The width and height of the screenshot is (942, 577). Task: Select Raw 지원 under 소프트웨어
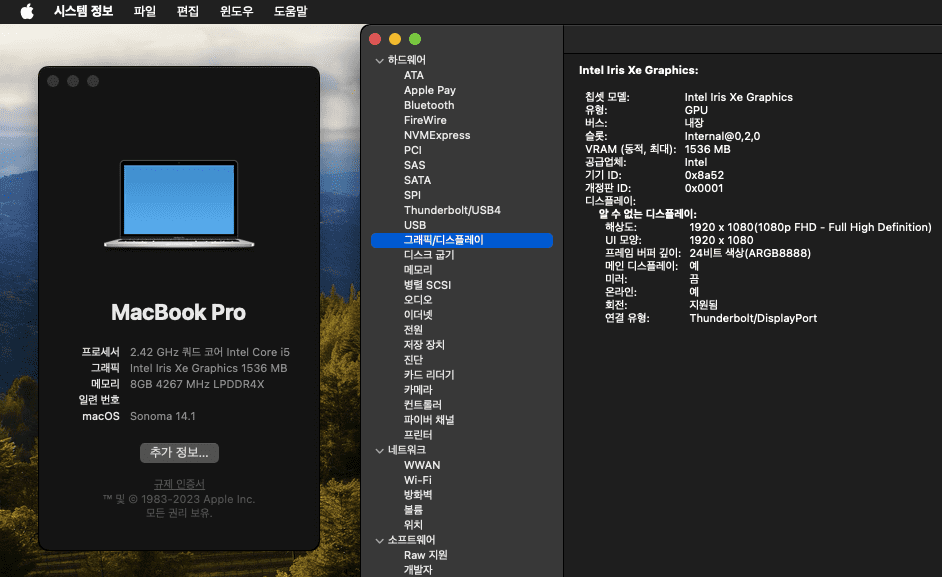(x=425, y=555)
